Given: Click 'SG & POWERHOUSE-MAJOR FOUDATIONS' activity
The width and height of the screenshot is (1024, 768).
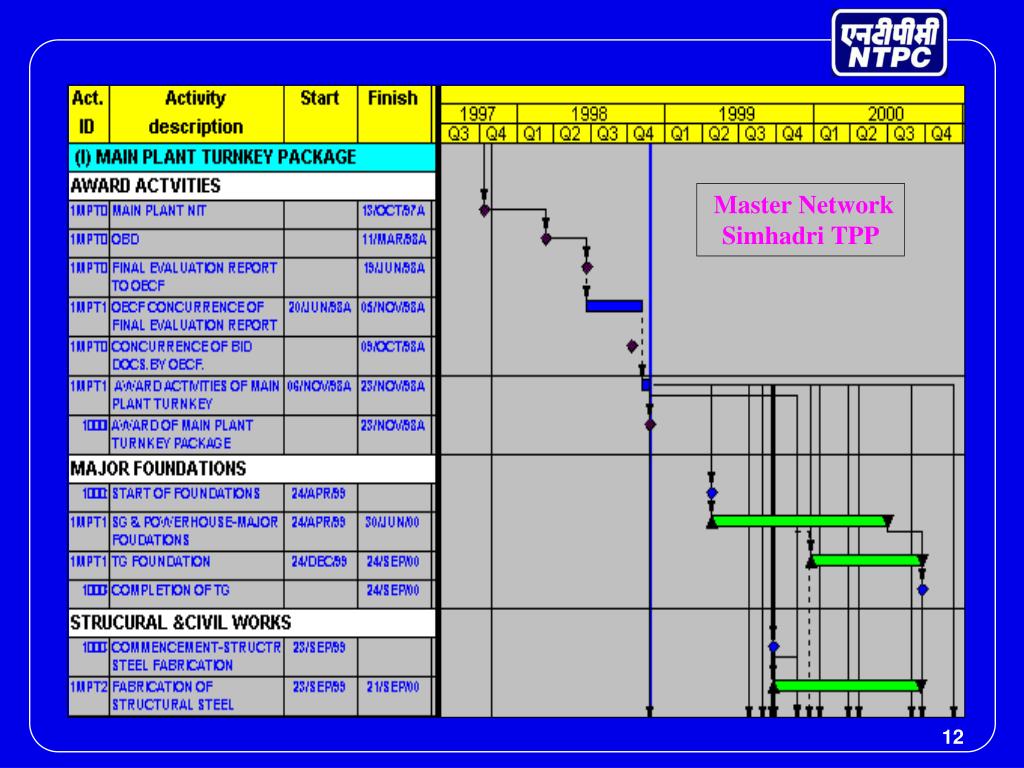Looking at the screenshot, I should pyautogui.click(x=195, y=531).
